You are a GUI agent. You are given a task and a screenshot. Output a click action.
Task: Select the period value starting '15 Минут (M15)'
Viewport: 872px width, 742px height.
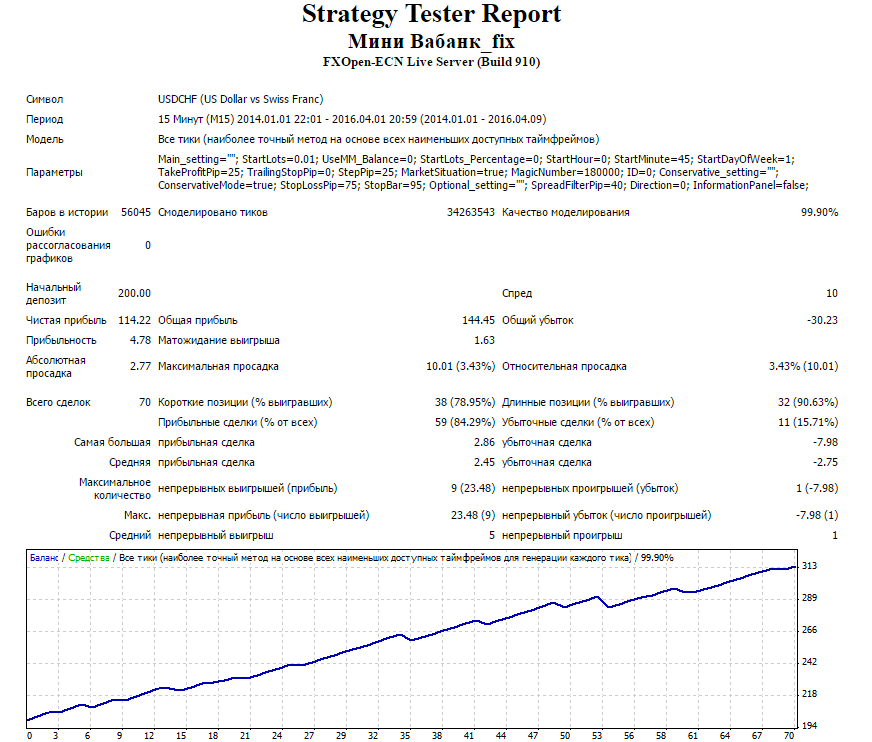(x=352, y=119)
